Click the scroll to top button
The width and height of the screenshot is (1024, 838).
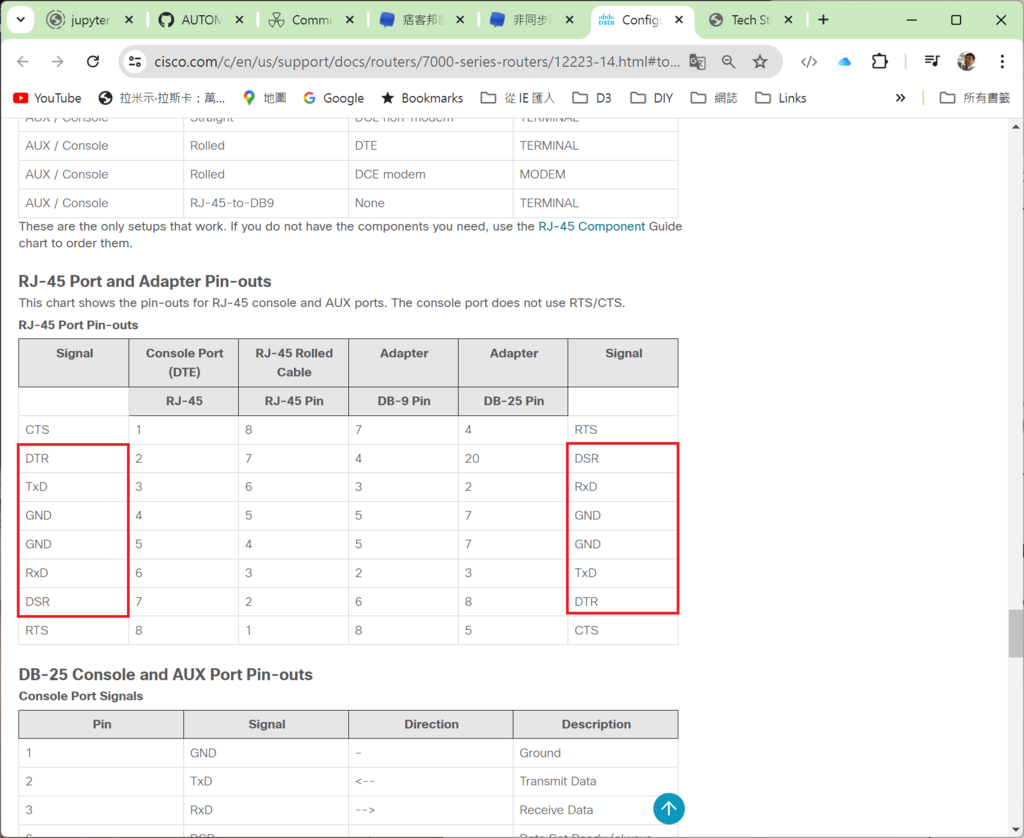pos(669,809)
